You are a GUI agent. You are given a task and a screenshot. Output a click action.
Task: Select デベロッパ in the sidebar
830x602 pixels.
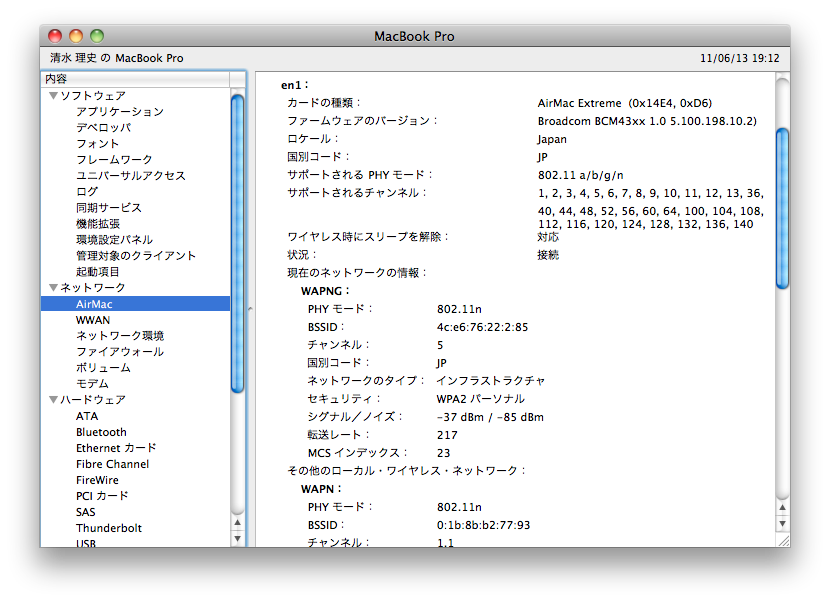[x=104, y=128]
